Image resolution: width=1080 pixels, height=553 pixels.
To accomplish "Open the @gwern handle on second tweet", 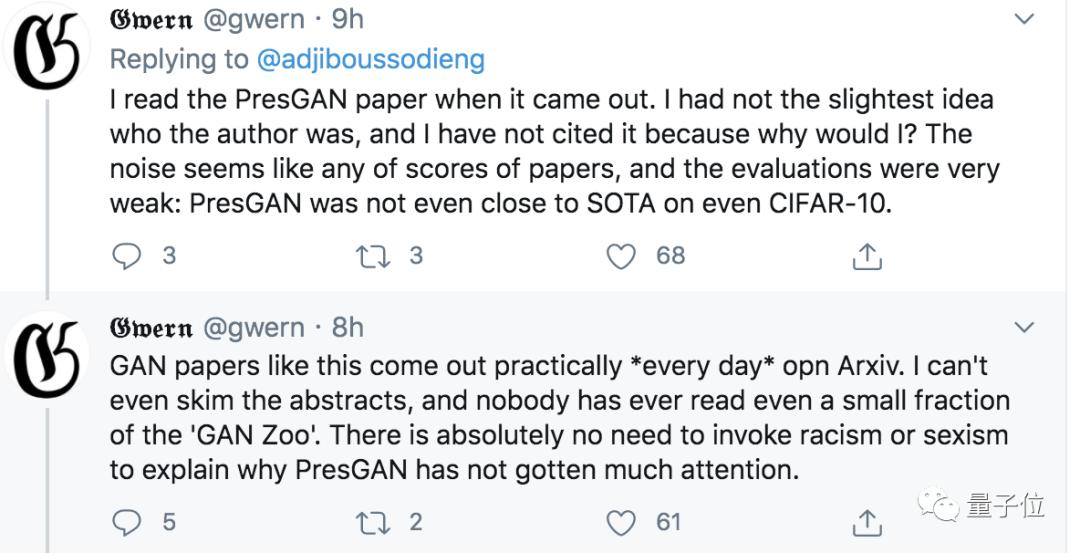I will [x=254, y=328].
